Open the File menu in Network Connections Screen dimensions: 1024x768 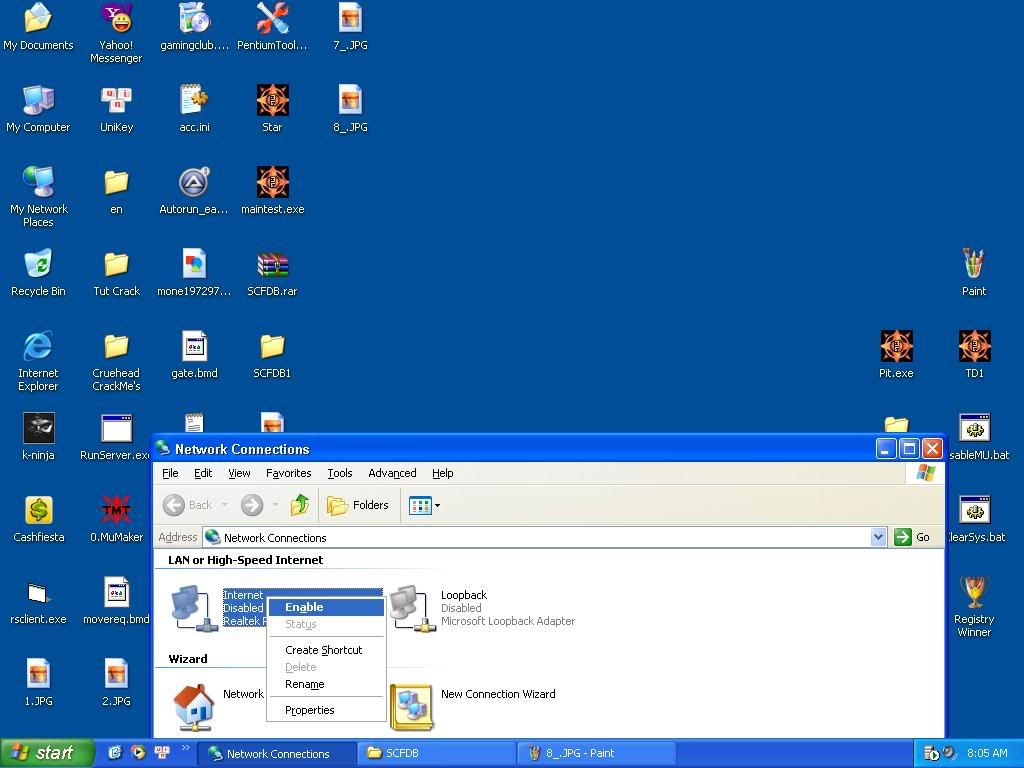170,473
